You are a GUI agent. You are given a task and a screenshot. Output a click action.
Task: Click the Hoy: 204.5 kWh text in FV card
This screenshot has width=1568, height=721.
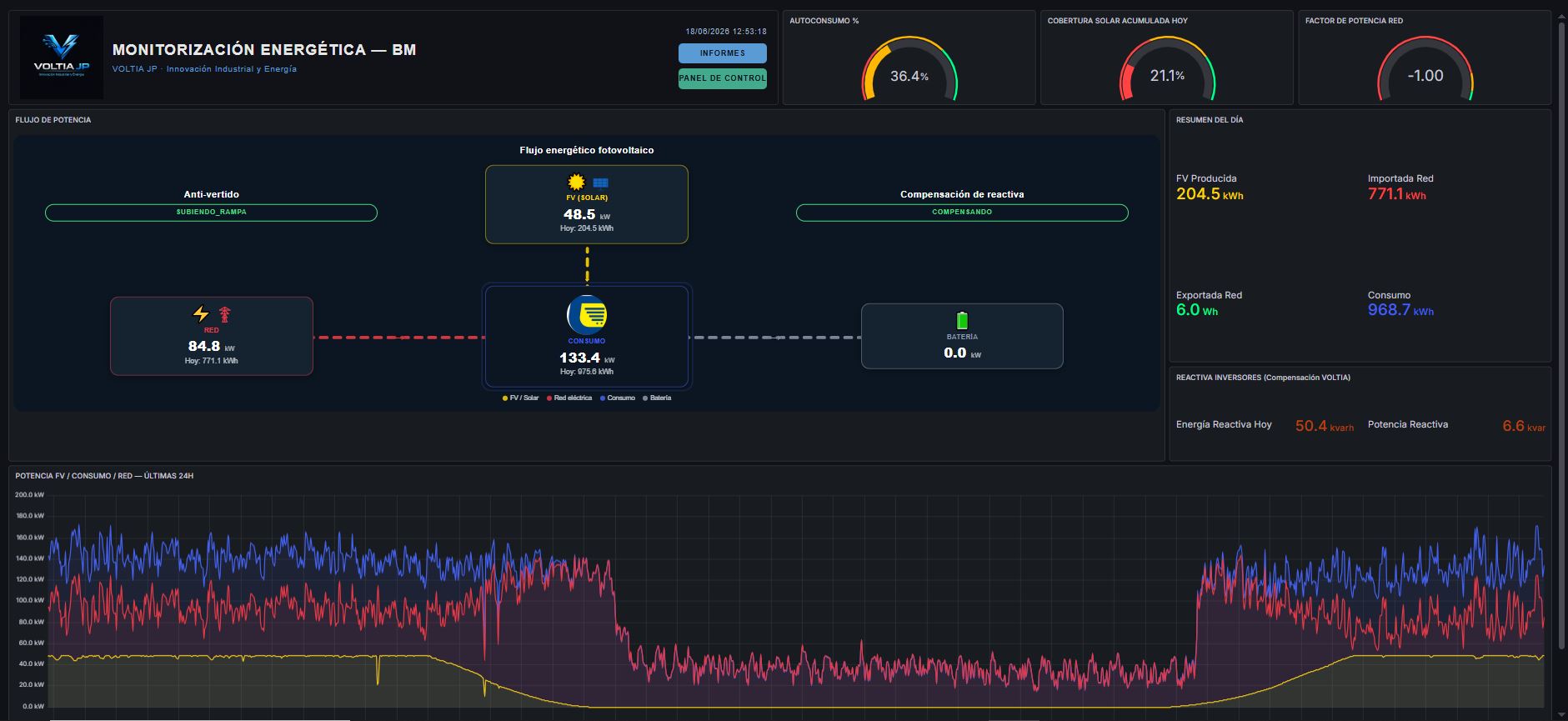(x=587, y=228)
